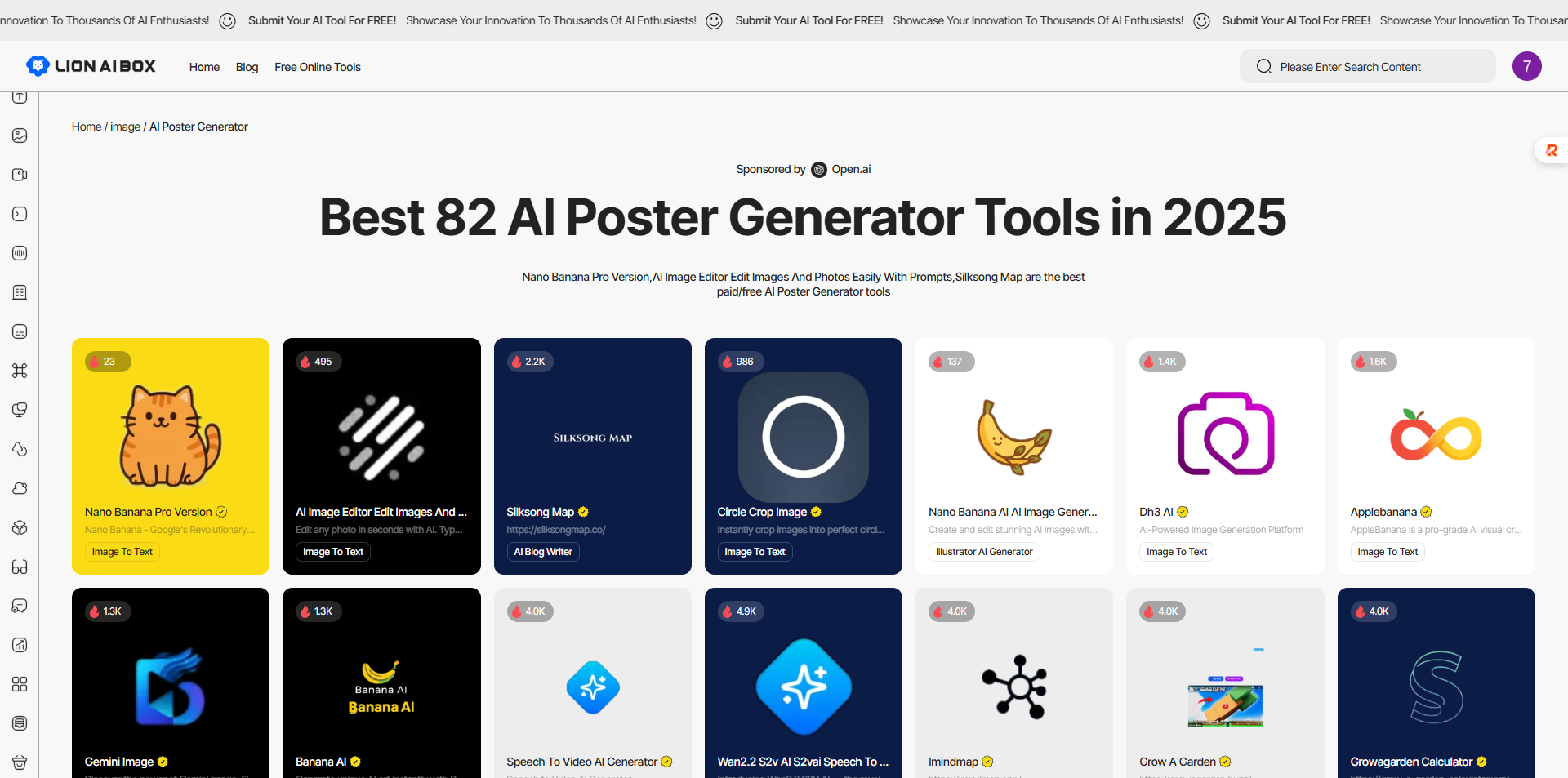The image size is (1568, 778).
Task: Click the Imindmap network node logo
Action: coord(1014,687)
